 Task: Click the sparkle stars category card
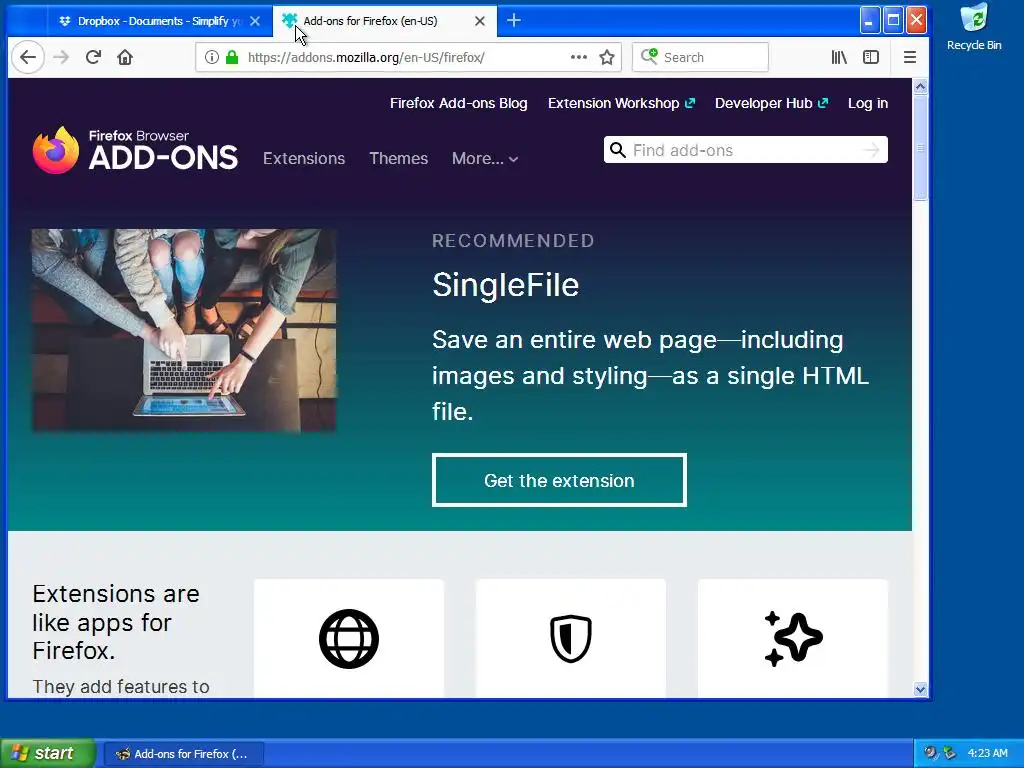click(x=793, y=638)
